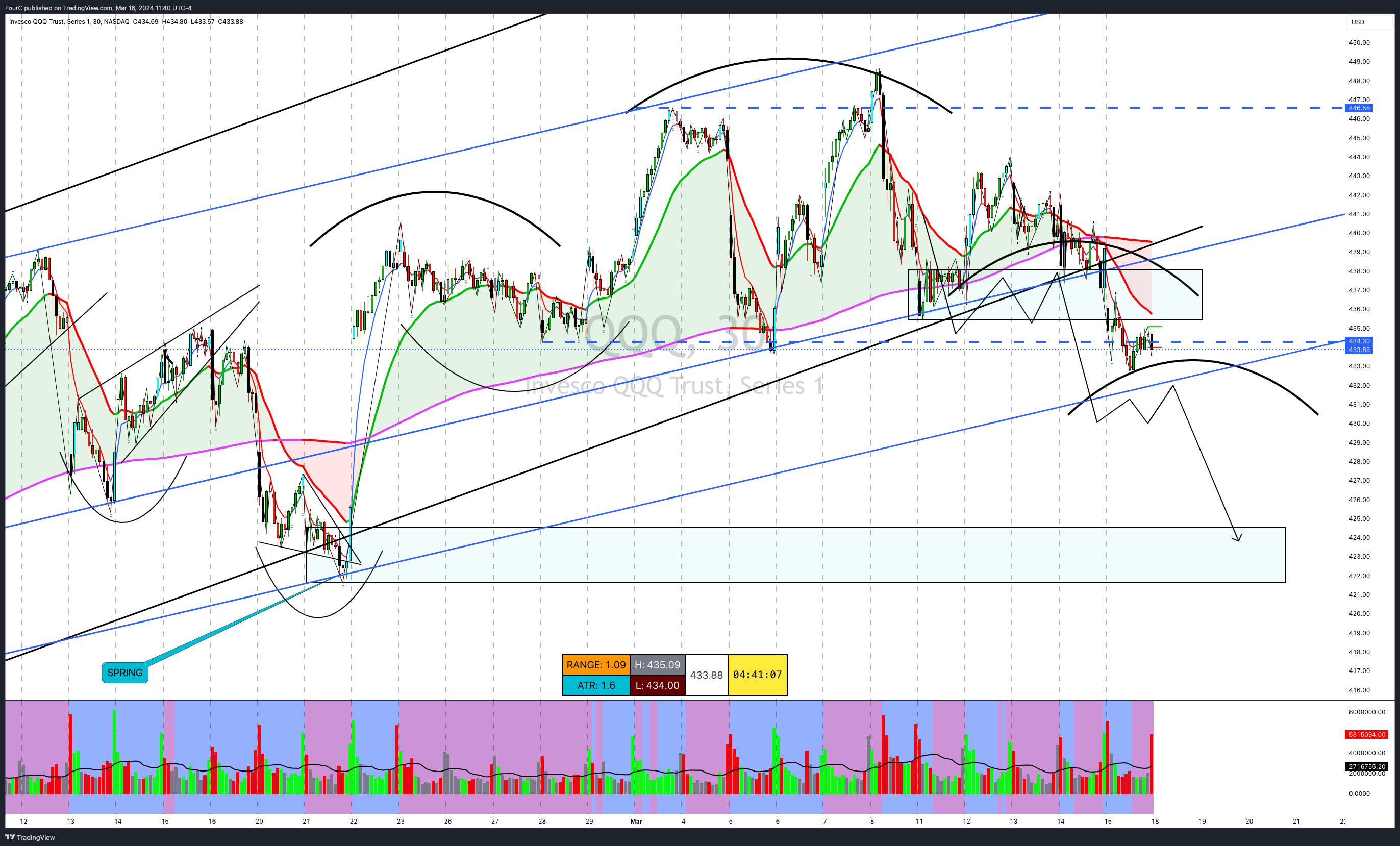Image resolution: width=1400 pixels, height=846 pixels.
Task: Click the 4 date label on the time axis
Action: [684, 821]
